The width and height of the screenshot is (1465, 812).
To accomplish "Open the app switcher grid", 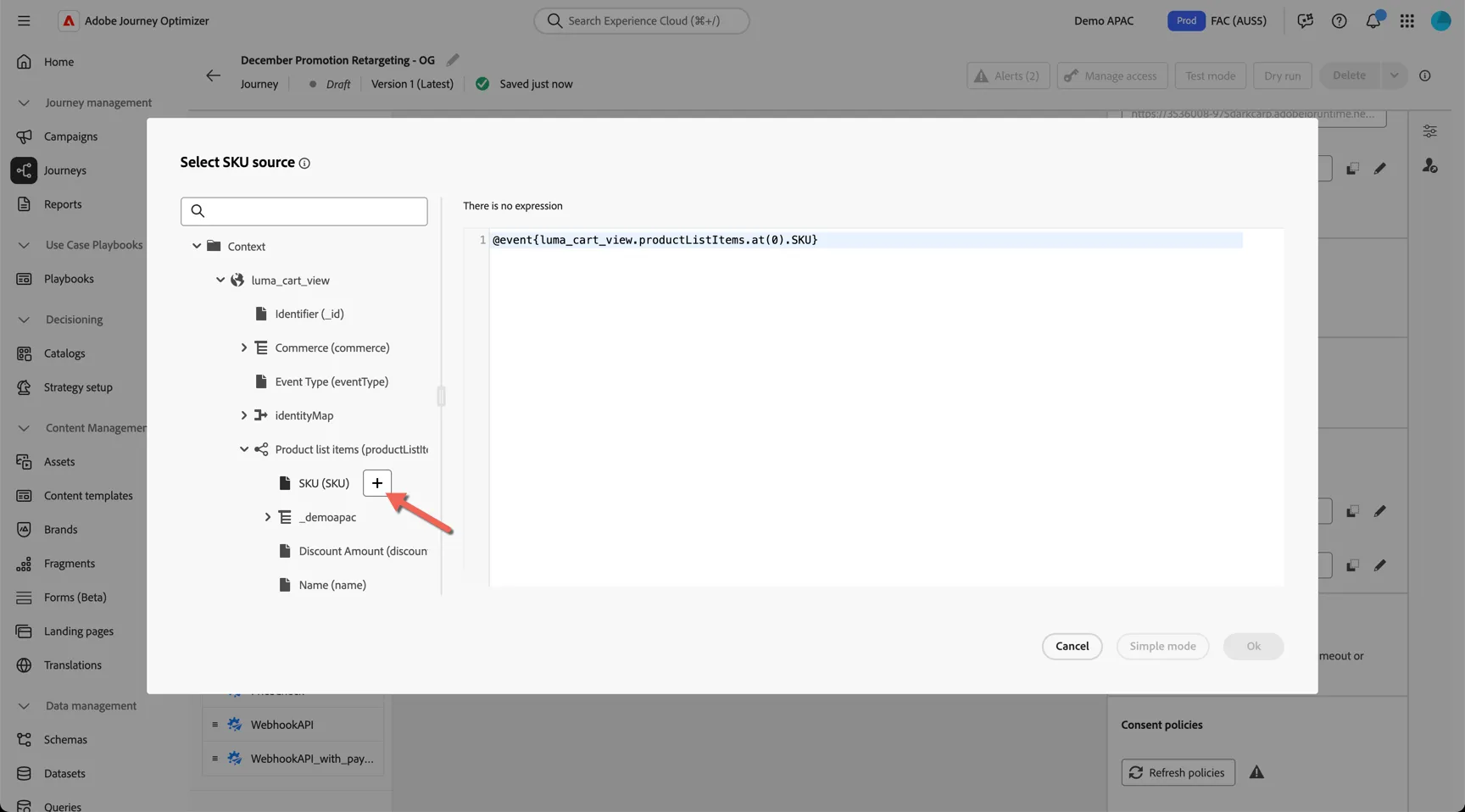I will pyautogui.click(x=1407, y=20).
